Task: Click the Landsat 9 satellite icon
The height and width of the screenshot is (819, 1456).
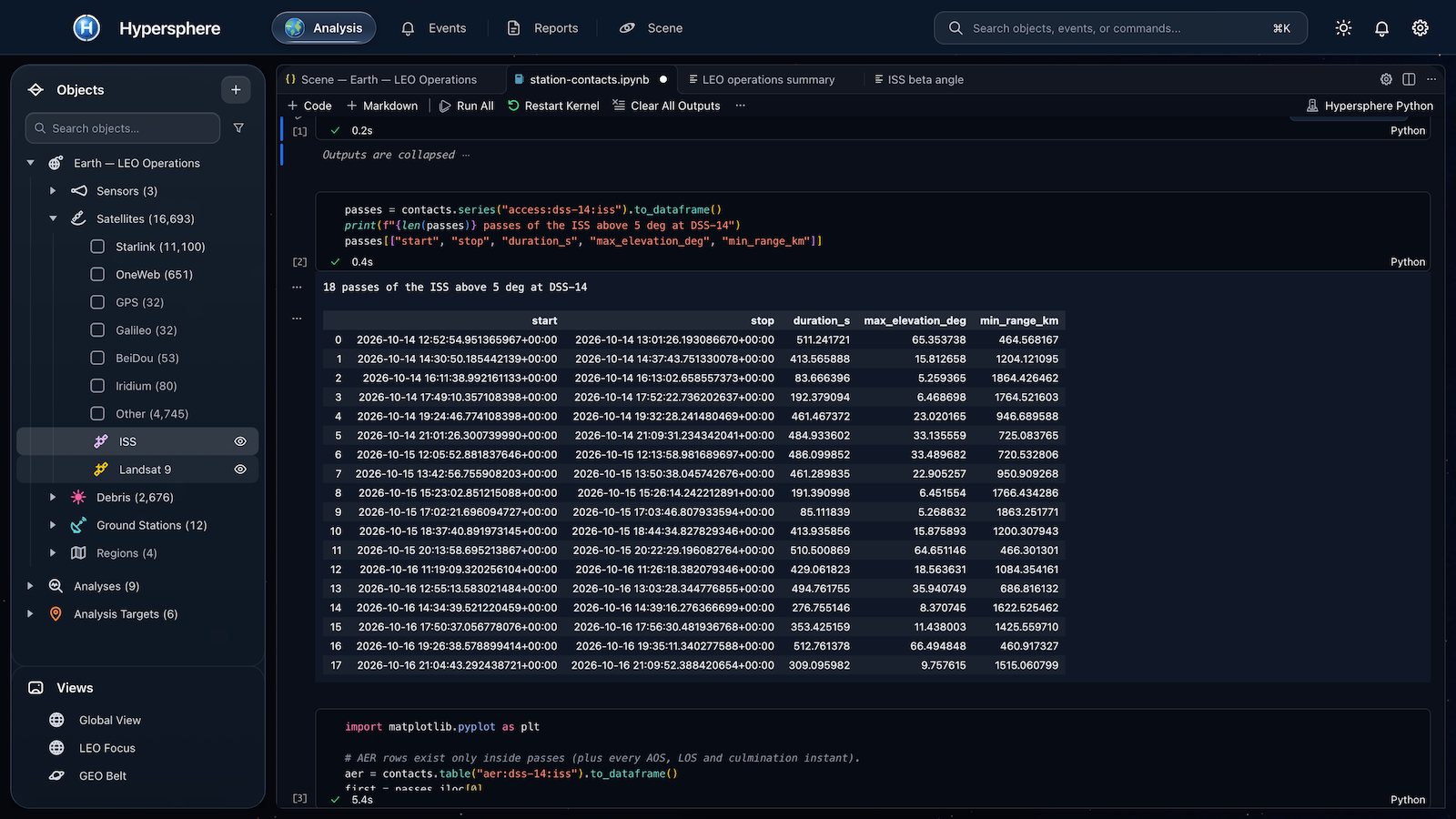Action: click(x=101, y=470)
